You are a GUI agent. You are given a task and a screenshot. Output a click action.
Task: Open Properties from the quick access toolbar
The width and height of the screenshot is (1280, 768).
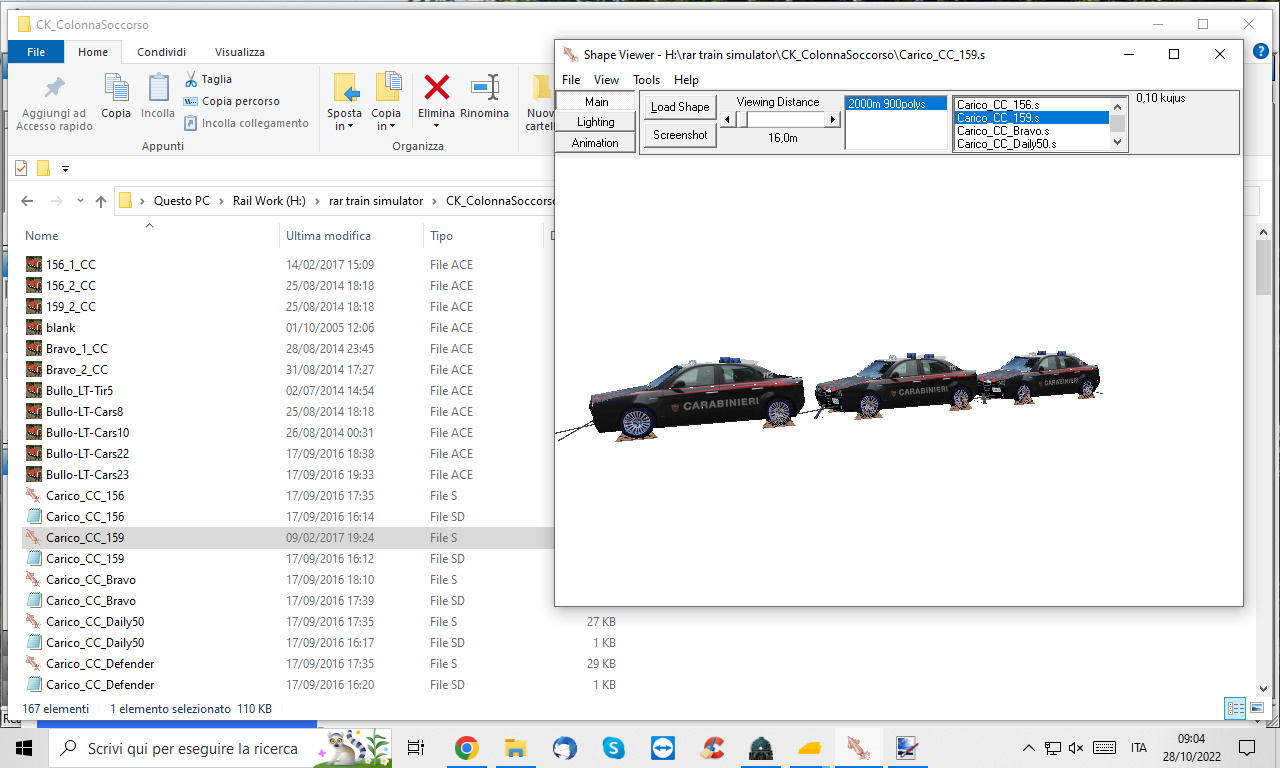(22, 168)
